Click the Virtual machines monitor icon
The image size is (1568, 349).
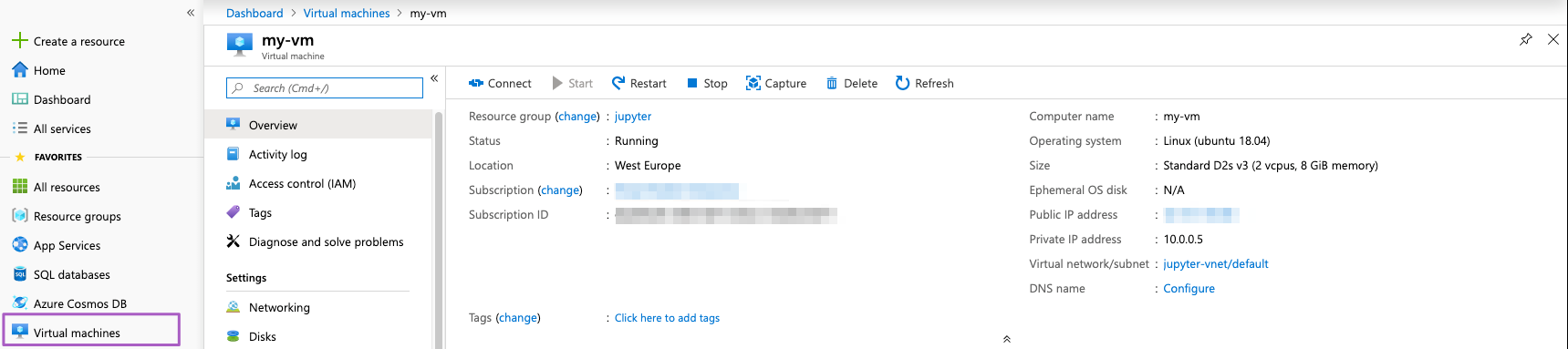pos(20,332)
